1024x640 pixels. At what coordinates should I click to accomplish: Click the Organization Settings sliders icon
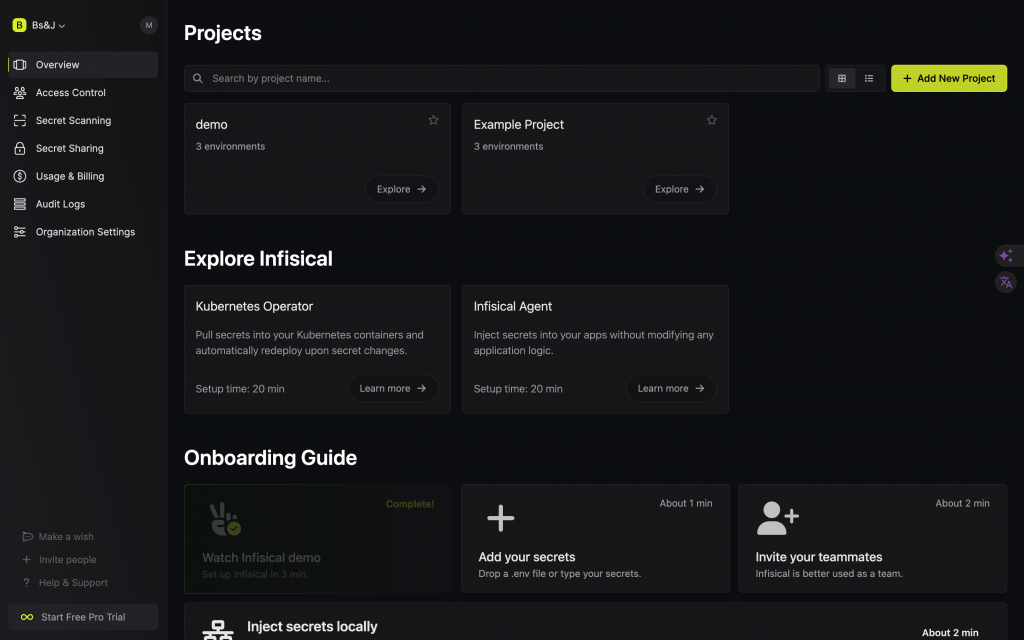click(20, 232)
